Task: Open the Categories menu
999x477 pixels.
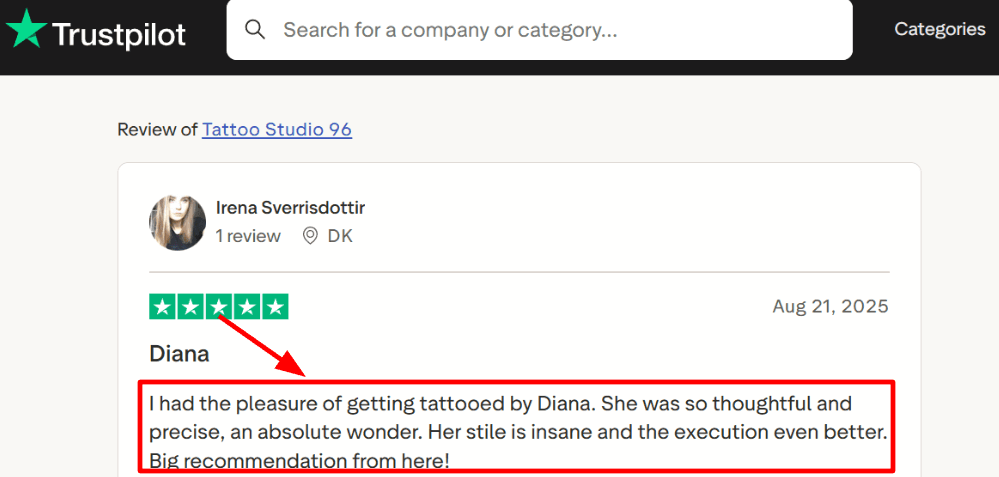Action: (939, 29)
